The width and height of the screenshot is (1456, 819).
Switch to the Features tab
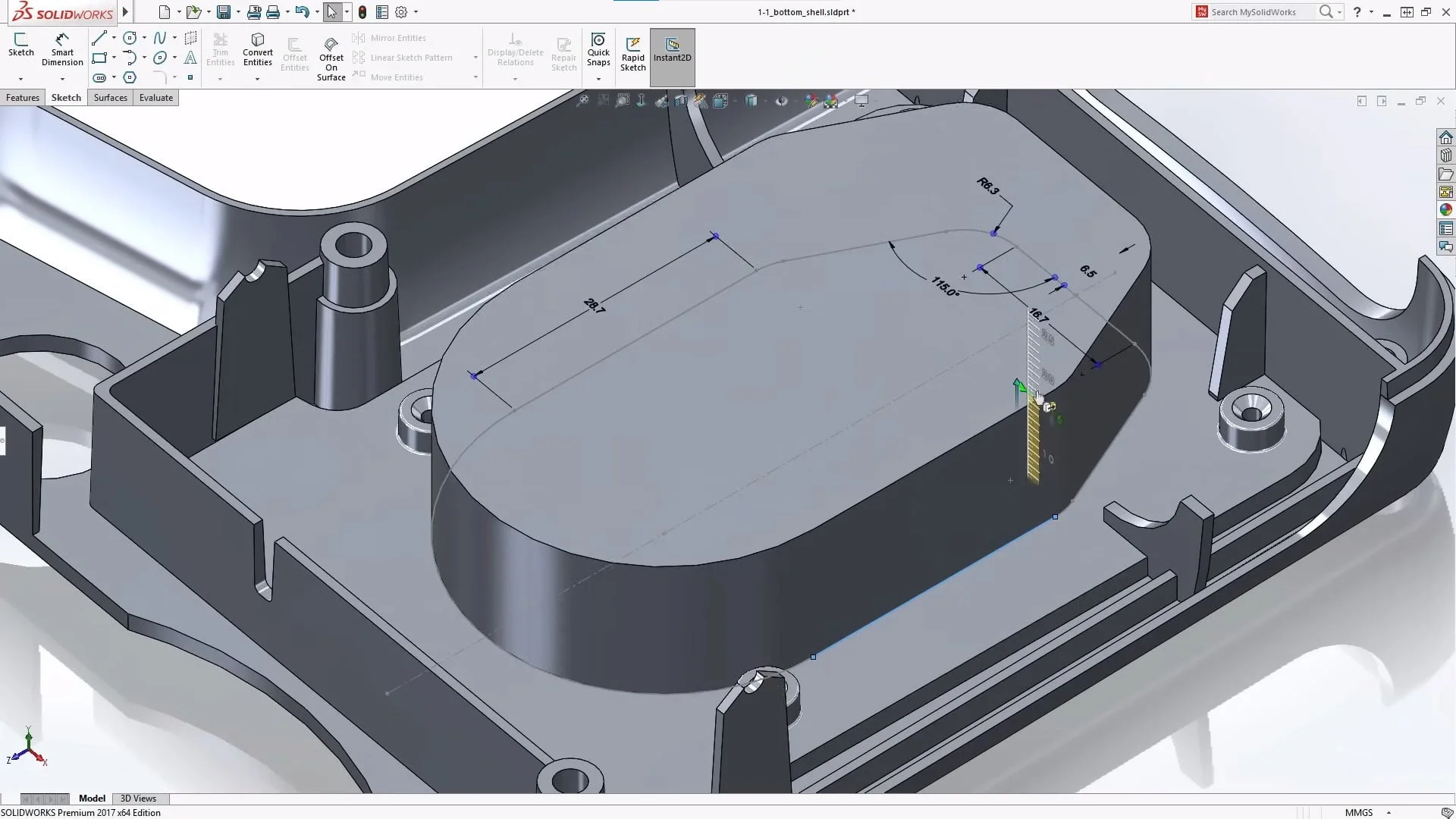(23, 98)
